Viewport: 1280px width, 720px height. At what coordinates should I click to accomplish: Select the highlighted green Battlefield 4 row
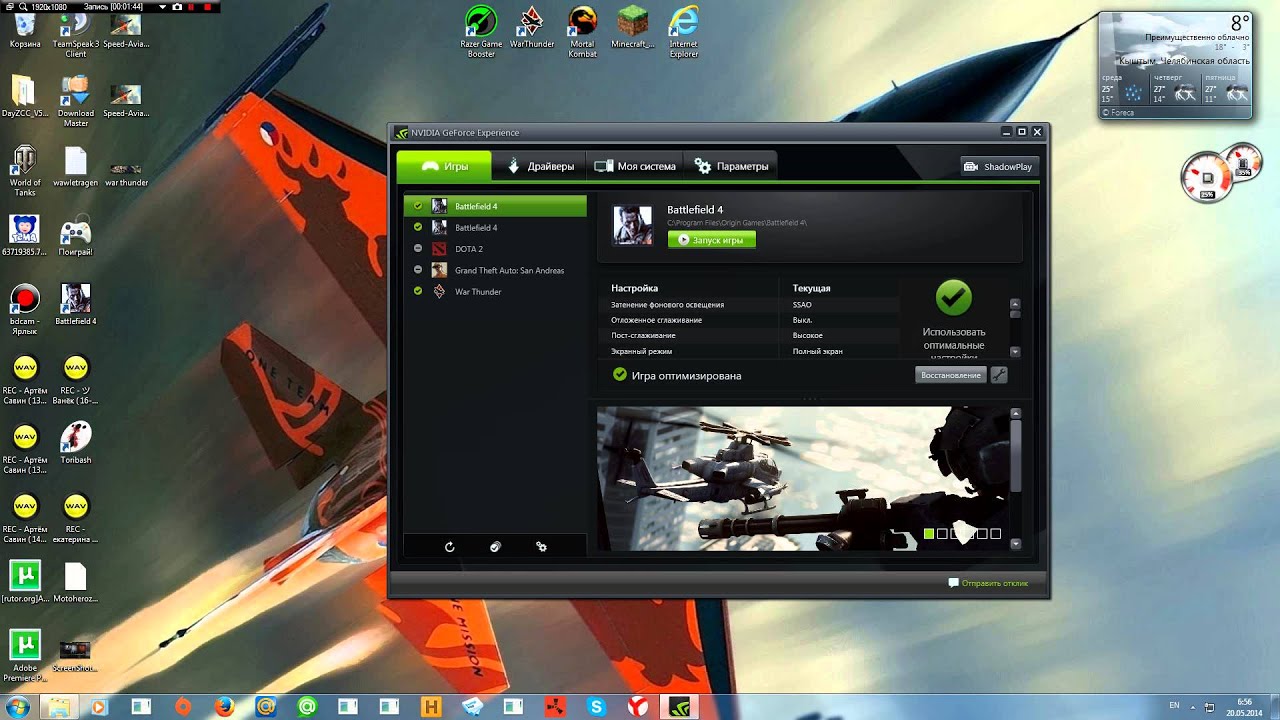click(x=495, y=206)
